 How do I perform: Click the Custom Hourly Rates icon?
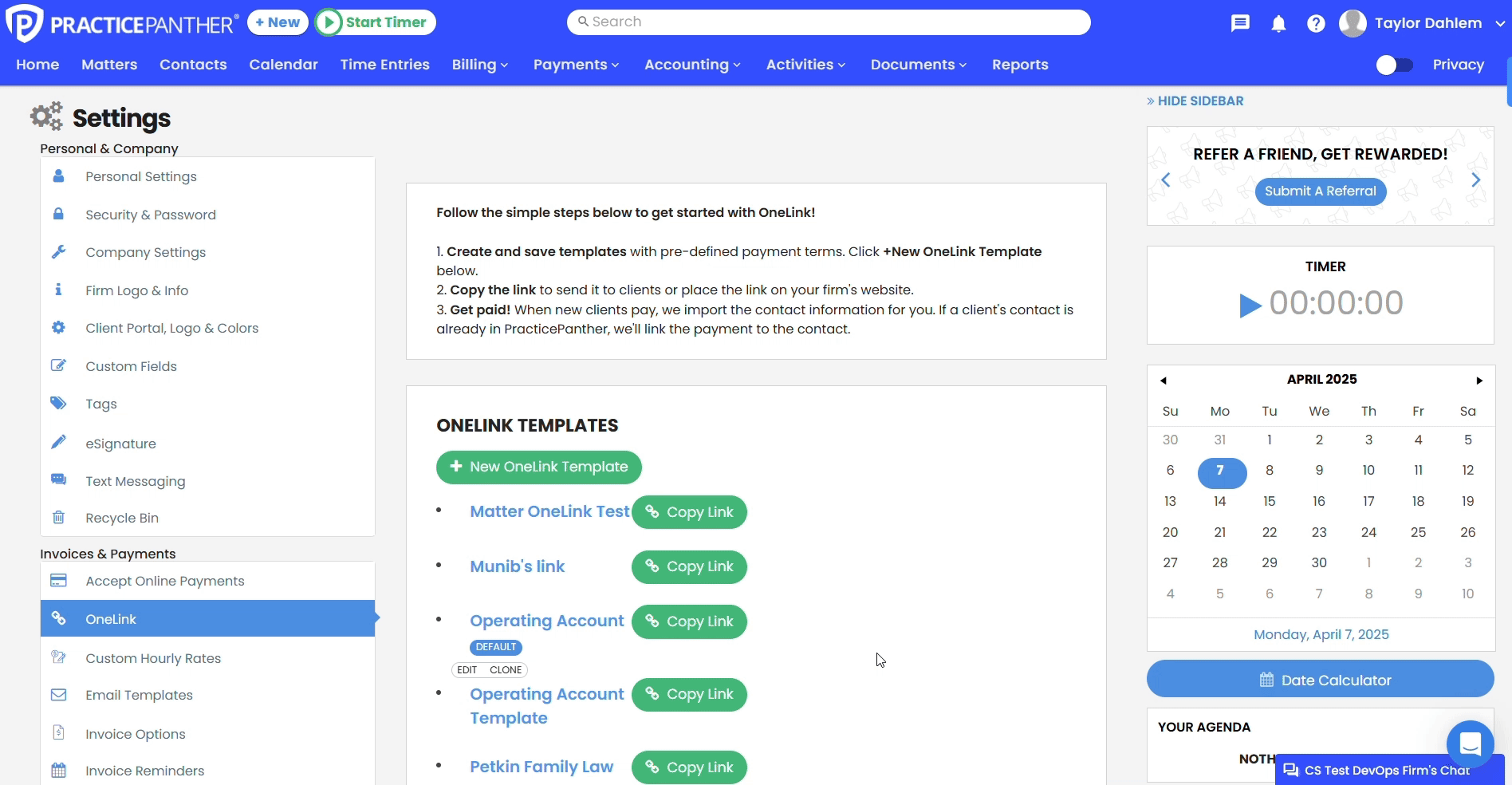(x=58, y=657)
